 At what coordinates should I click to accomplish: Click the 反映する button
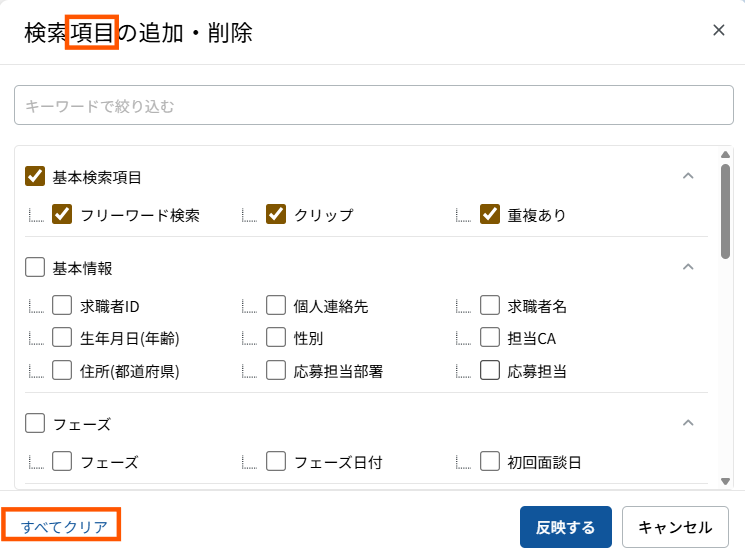[x=565, y=527]
